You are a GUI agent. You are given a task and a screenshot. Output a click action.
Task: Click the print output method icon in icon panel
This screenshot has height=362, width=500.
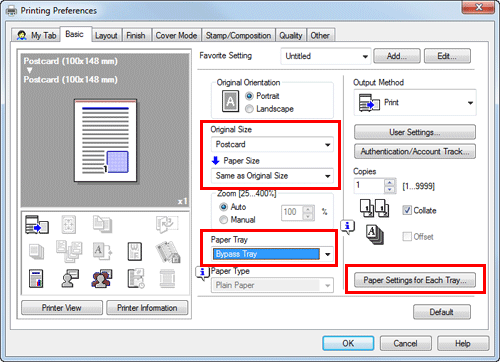37,225
